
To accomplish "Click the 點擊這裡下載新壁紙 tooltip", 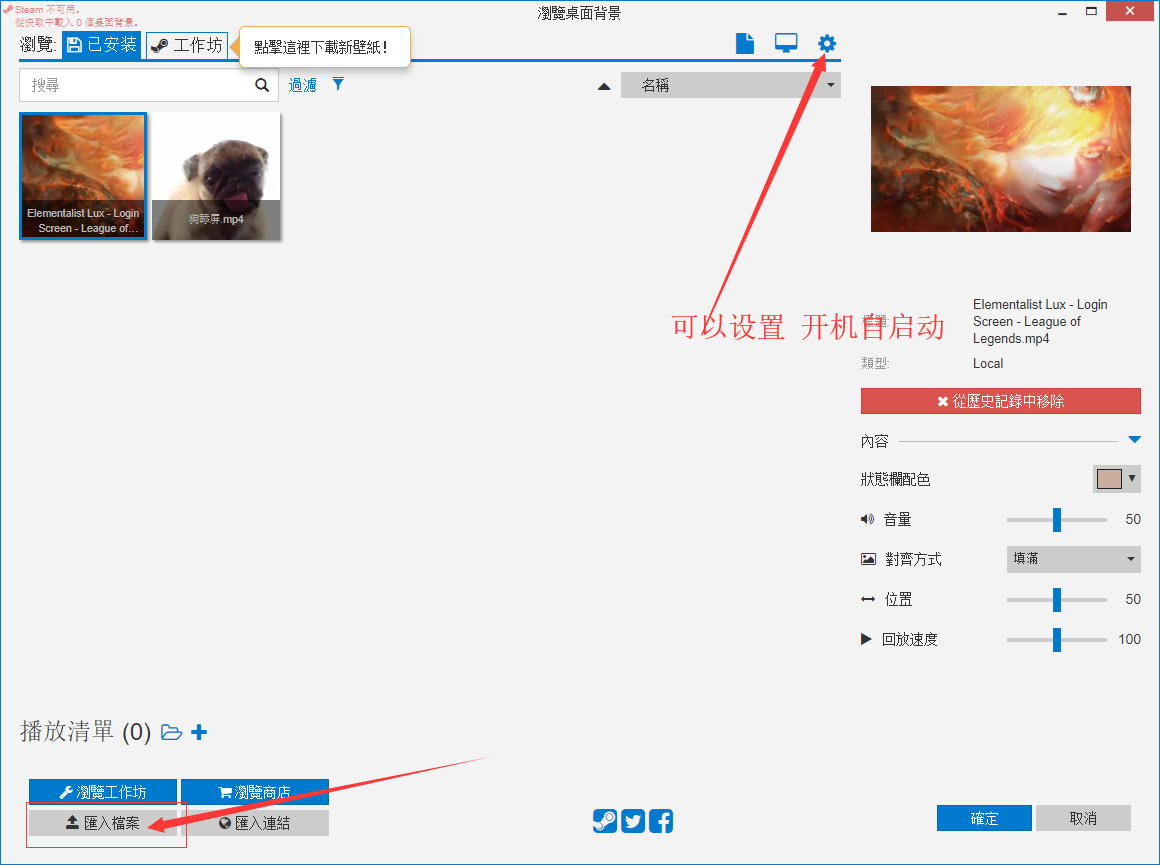I will click(x=324, y=47).
